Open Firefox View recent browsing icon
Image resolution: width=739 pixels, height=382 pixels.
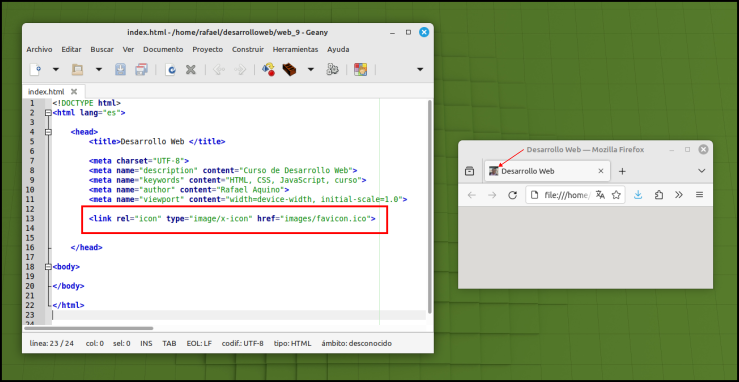point(469,171)
